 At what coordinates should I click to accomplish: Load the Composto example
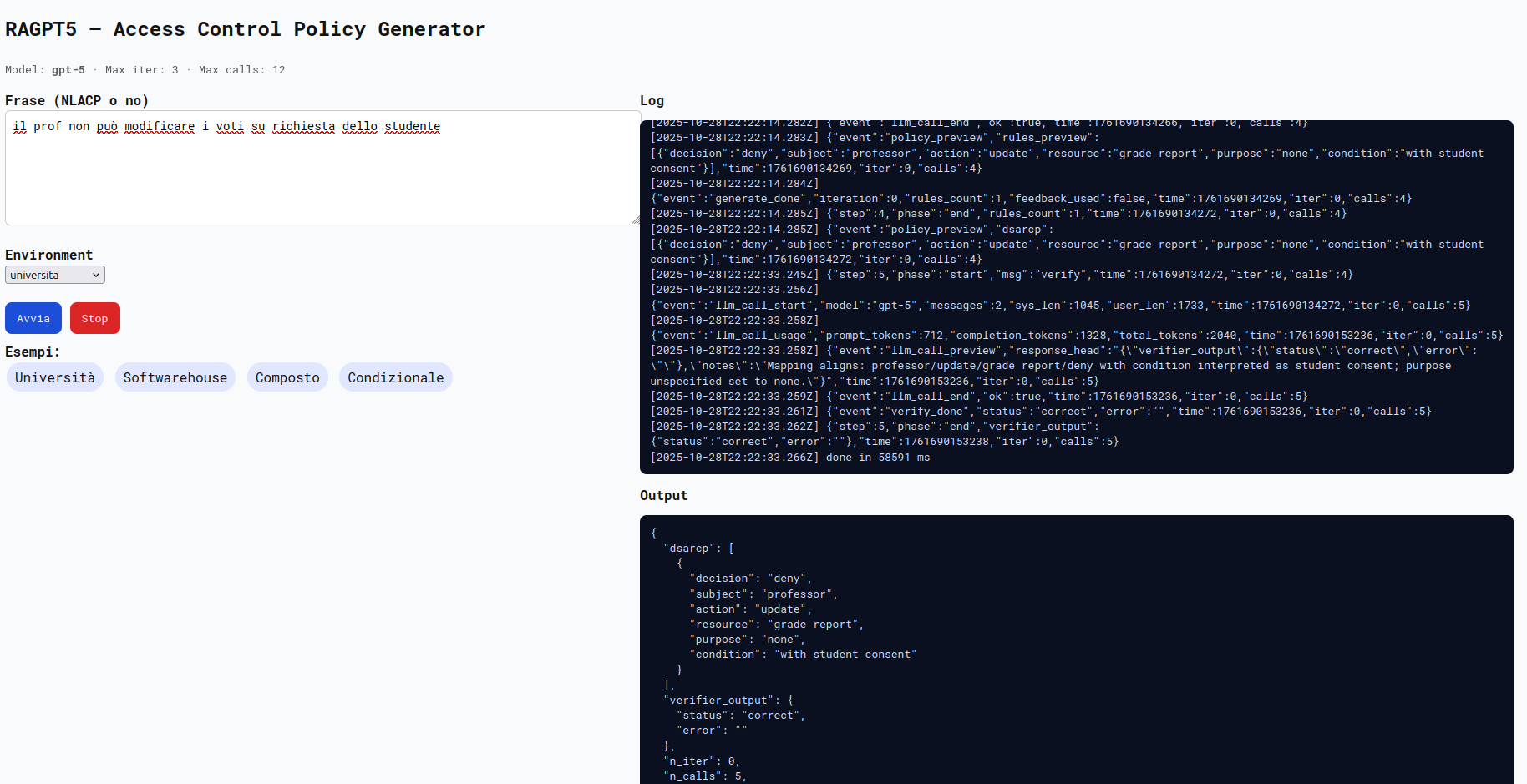click(287, 377)
